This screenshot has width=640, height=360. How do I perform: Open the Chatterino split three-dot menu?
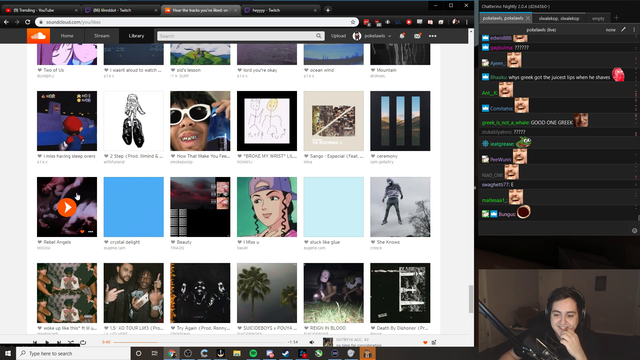pyautogui.click(x=634, y=30)
